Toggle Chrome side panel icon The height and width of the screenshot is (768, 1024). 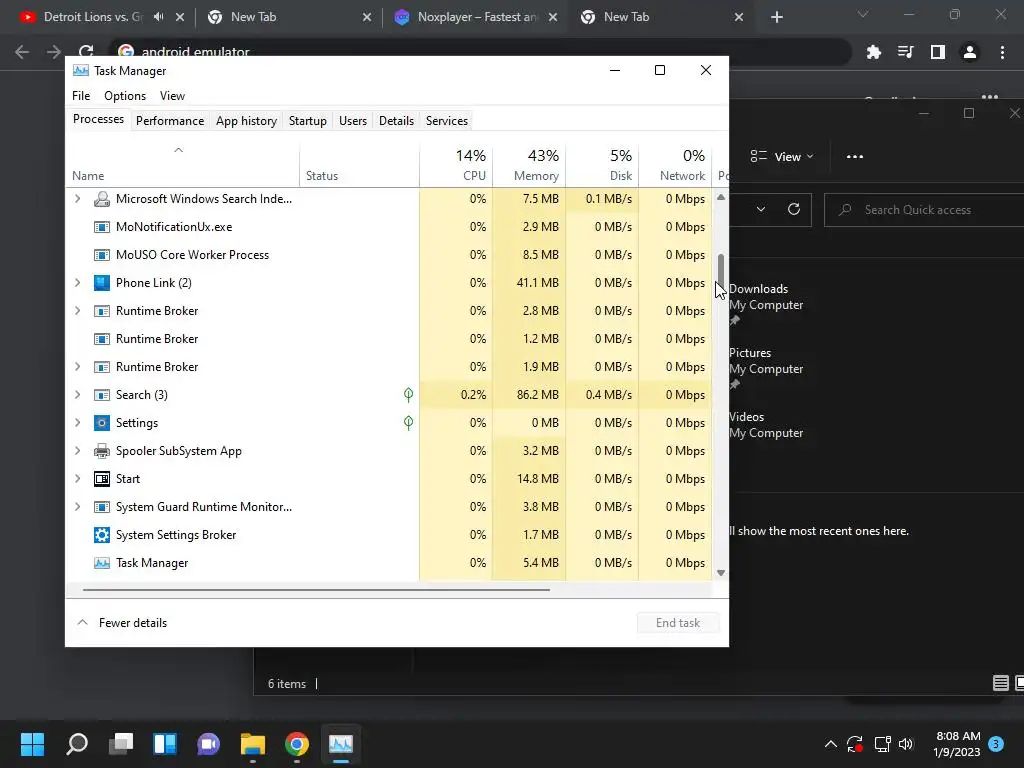click(938, 52)
